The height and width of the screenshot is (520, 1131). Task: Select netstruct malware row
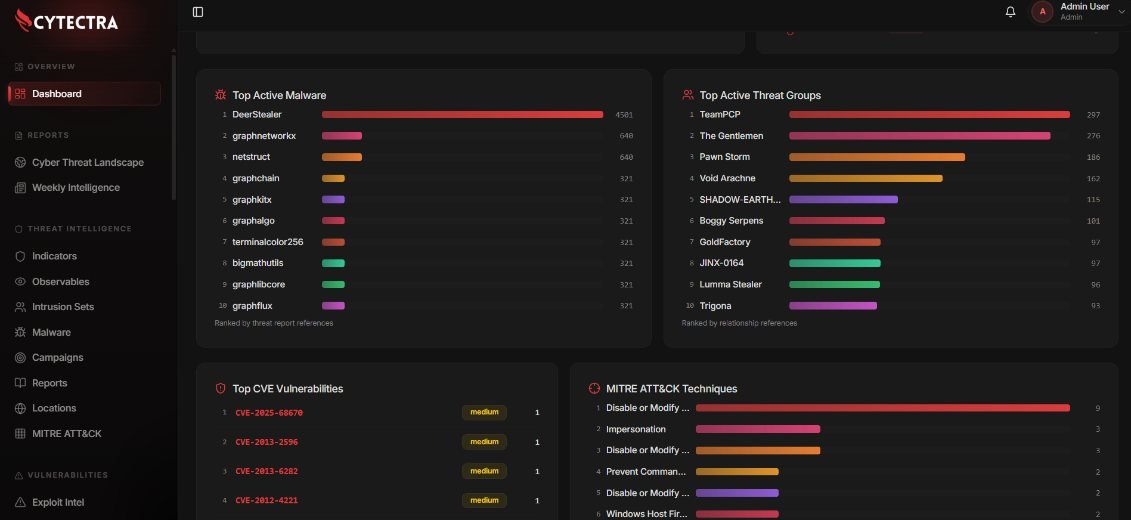tap(424, 157)
